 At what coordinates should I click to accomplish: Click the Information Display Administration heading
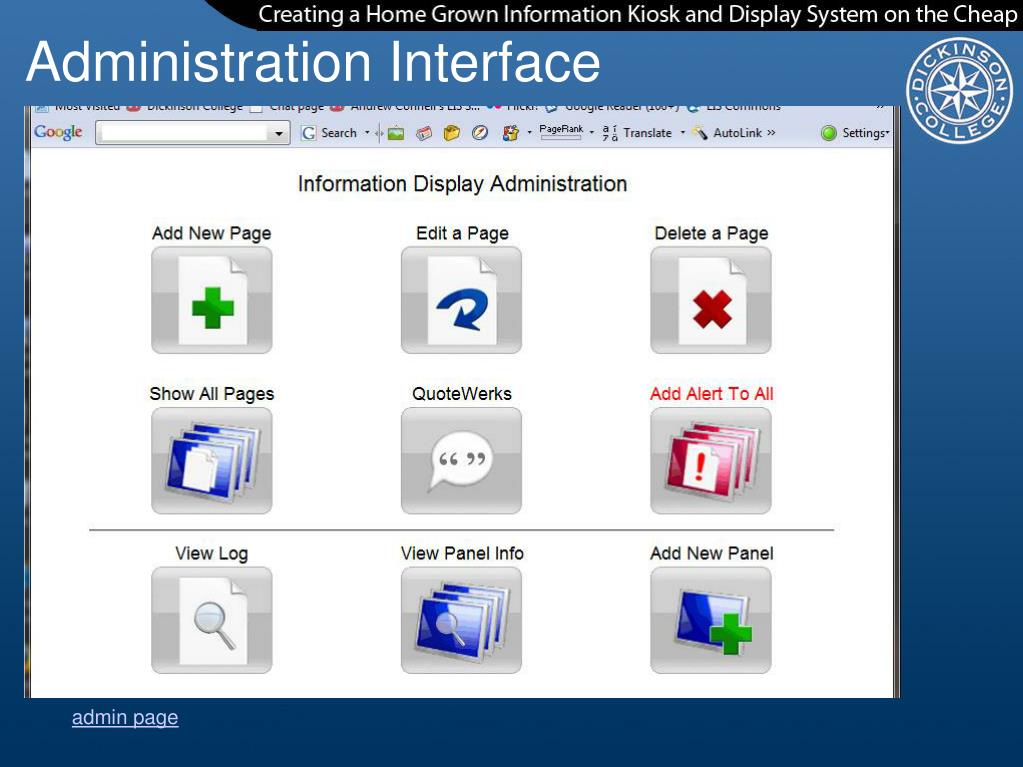[462, 184]
